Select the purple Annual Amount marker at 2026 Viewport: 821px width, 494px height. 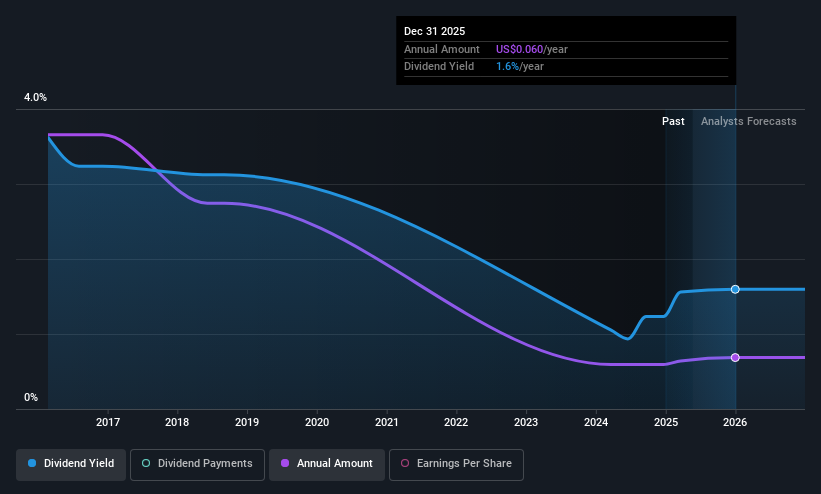(735, 357)
